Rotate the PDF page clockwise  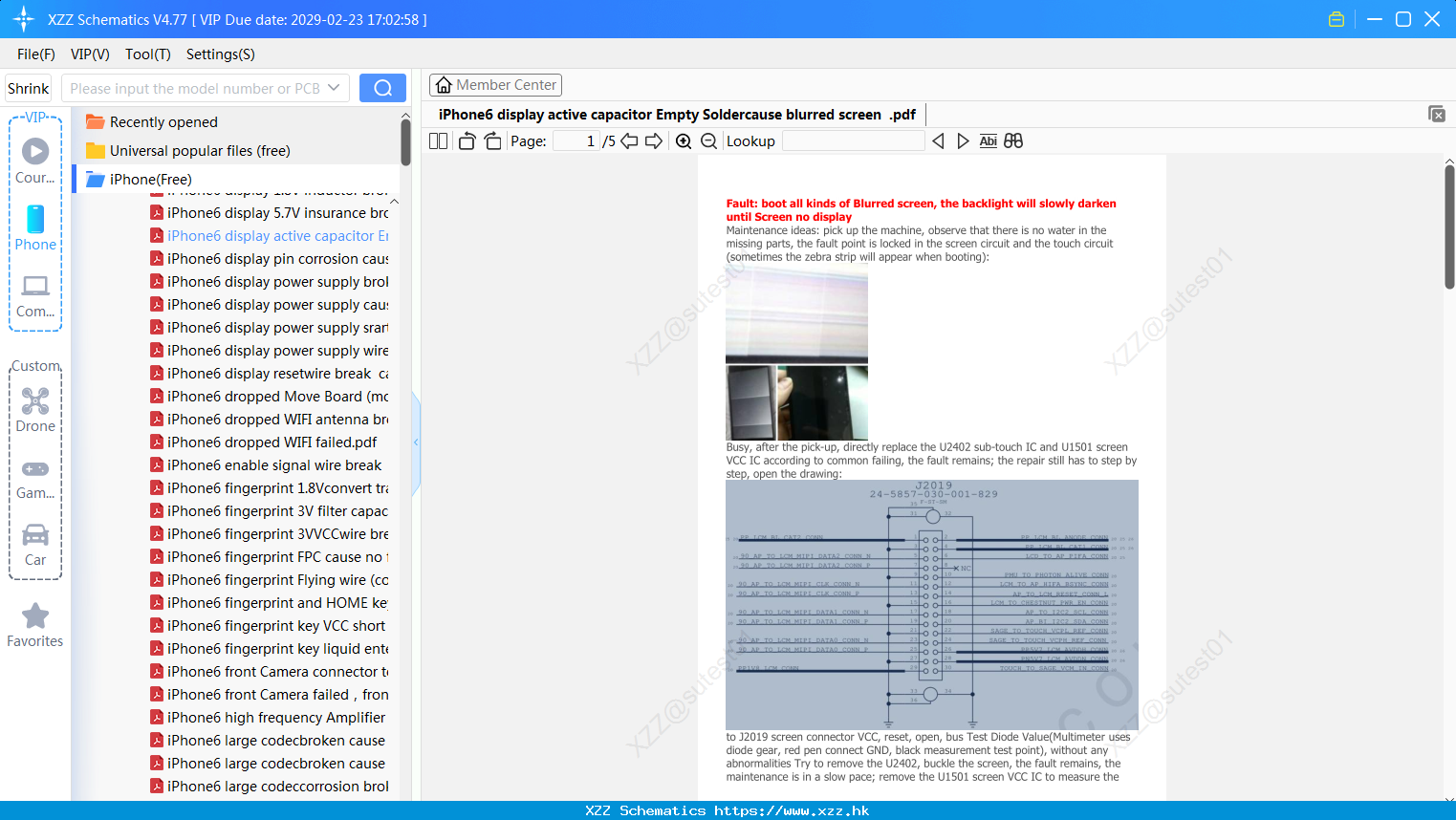(492, 141)
